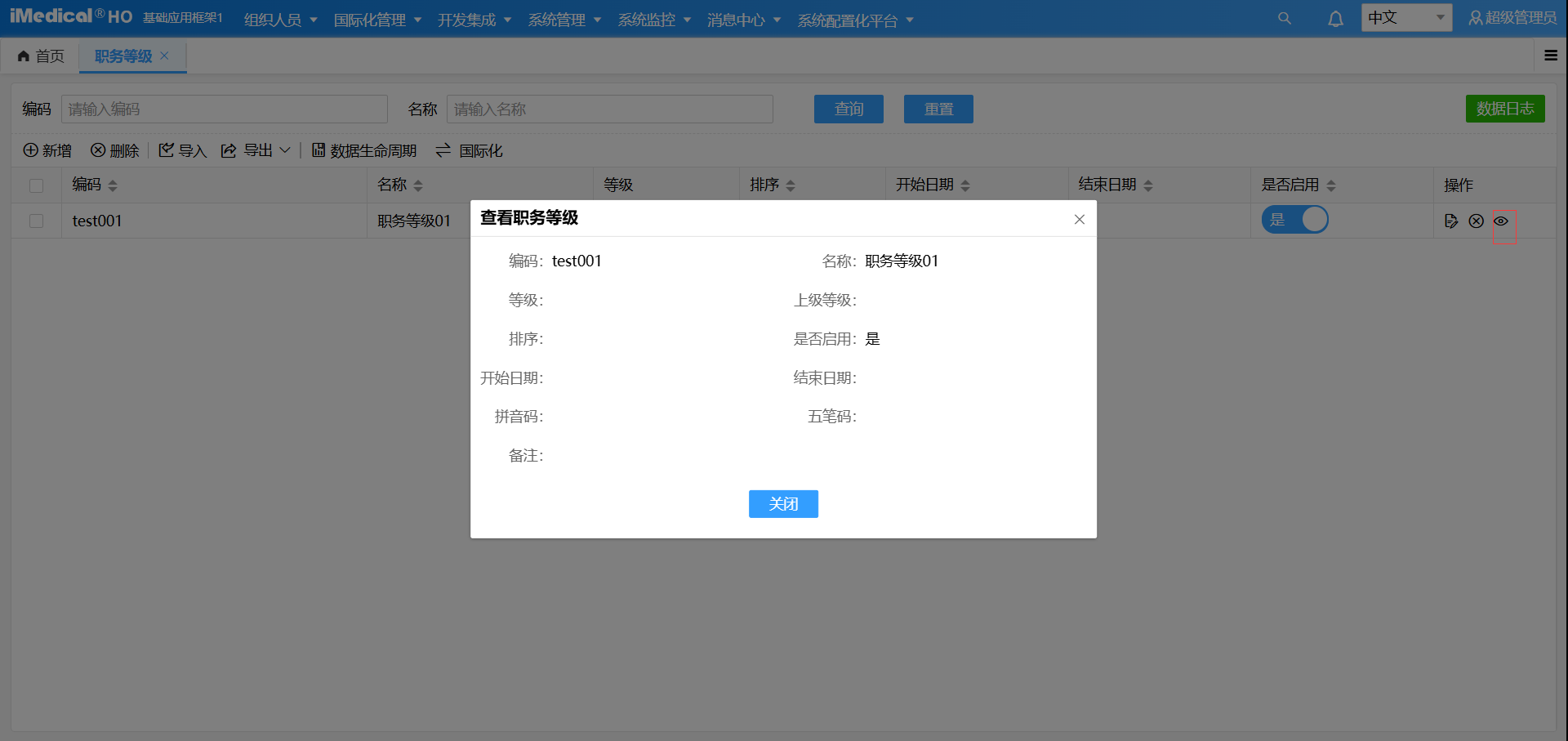Open the 中文 language dropdown
Viewport: 1568px width, 741px height.
click(1406, 18)
